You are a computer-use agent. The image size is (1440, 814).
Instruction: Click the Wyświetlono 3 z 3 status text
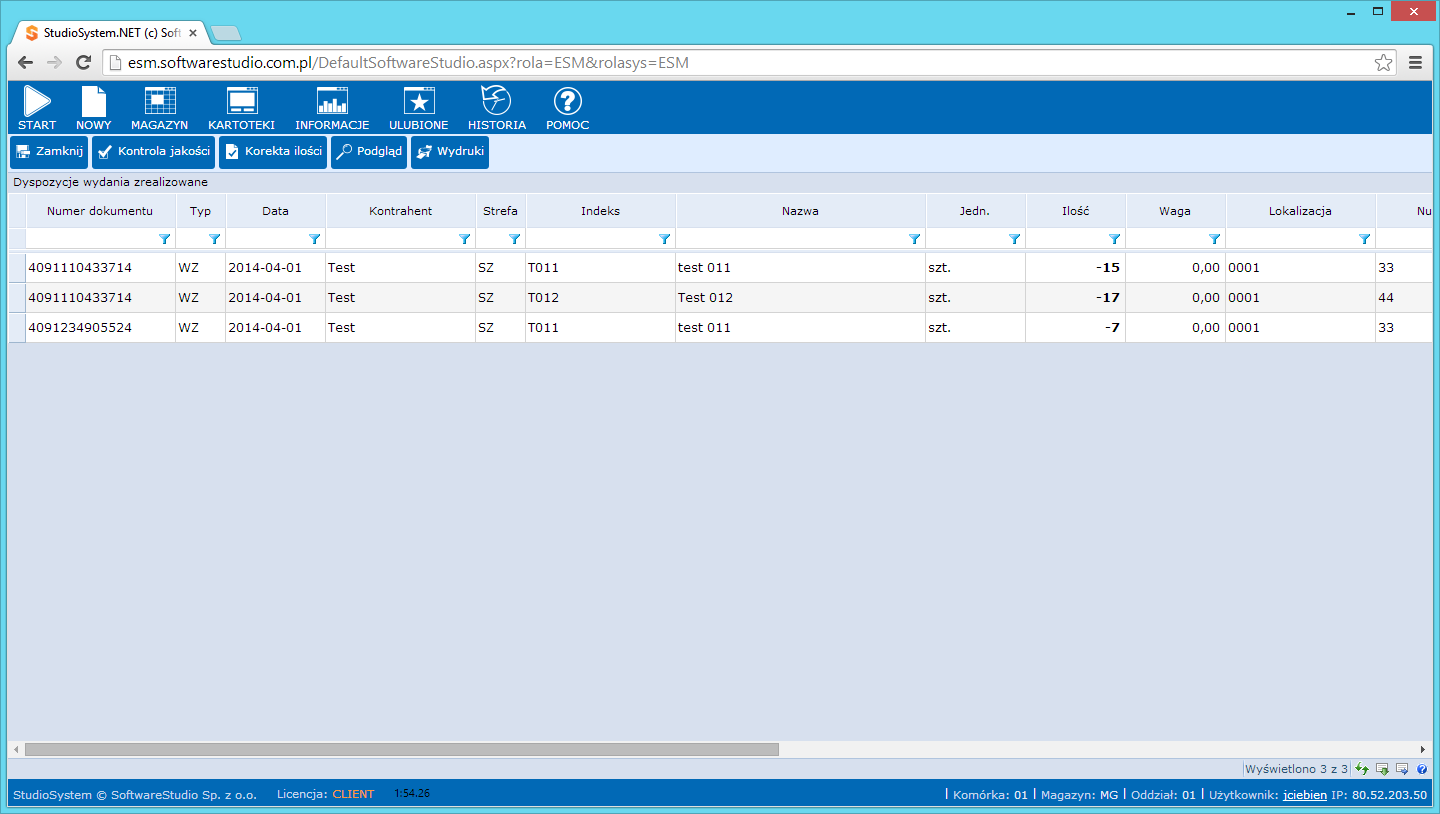[x=1296, y=769]
